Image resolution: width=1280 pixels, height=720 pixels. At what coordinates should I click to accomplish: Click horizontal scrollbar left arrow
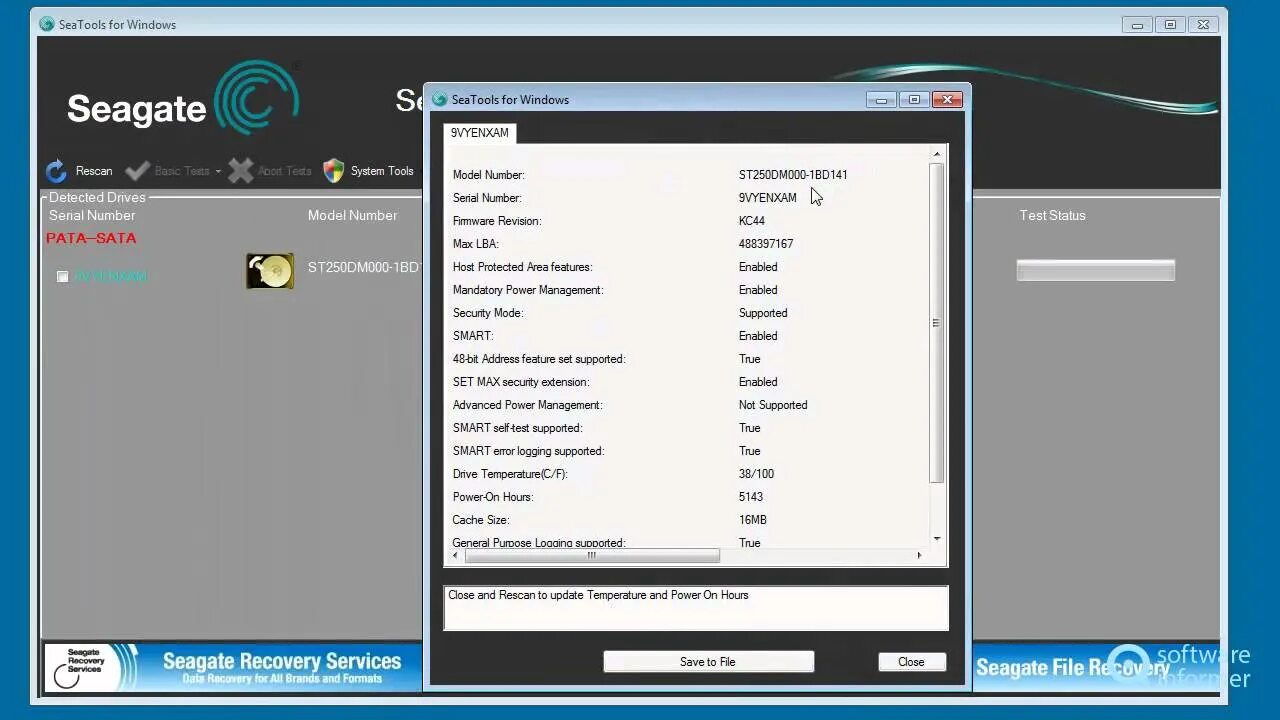tap(456, 555)
